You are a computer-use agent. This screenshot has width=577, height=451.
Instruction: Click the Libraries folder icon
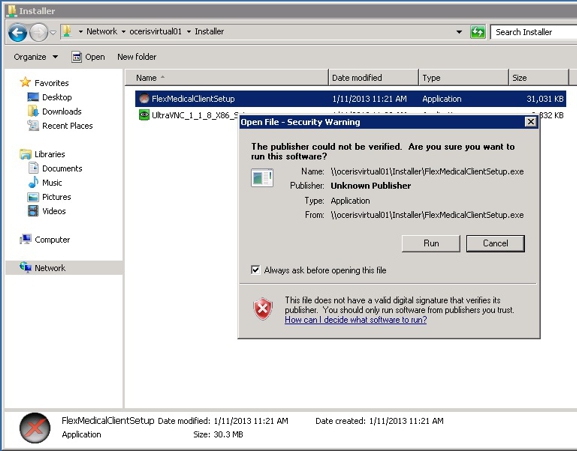[x=25, y=154]
